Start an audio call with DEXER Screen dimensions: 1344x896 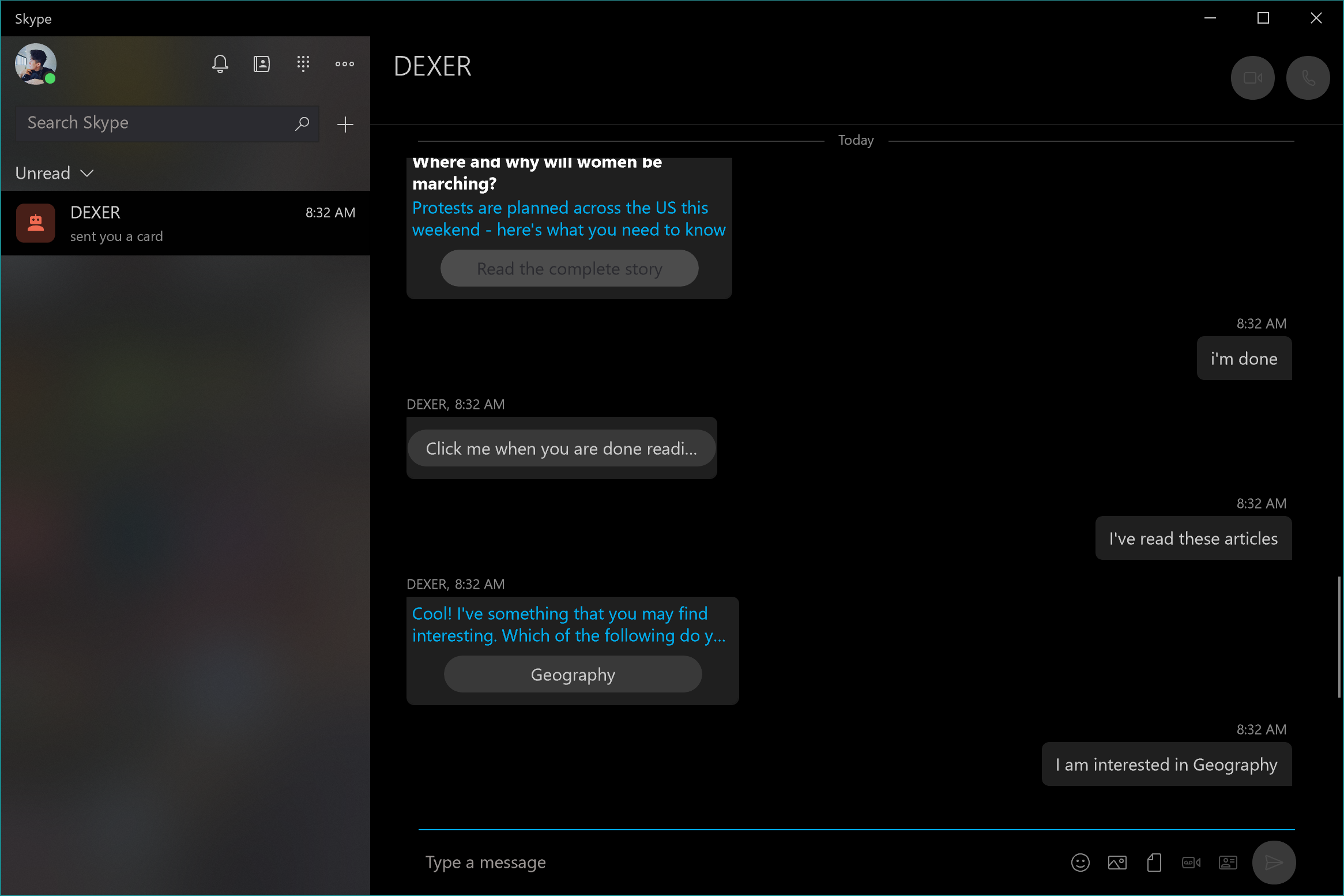[x=1308, y=78]
